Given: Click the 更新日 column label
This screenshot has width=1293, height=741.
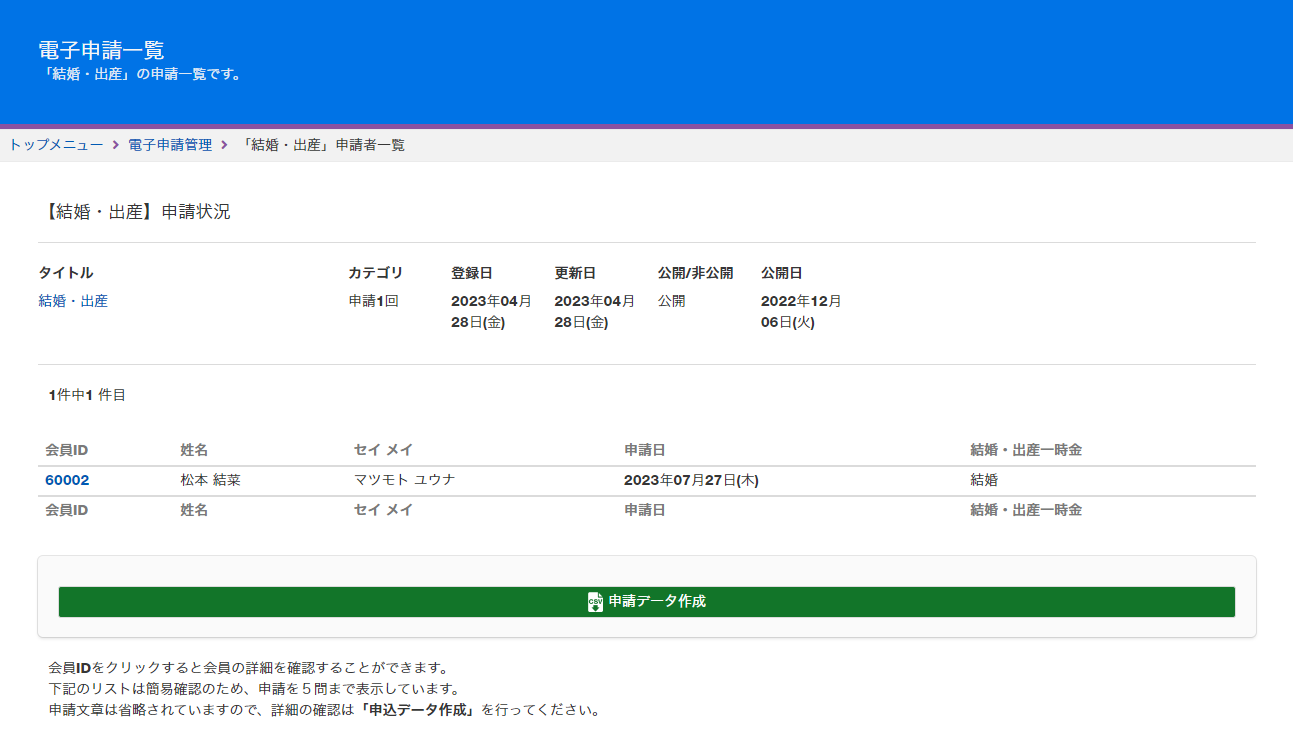Looking at the screenshot, I should pyautogui.click(x=575, y=273).
